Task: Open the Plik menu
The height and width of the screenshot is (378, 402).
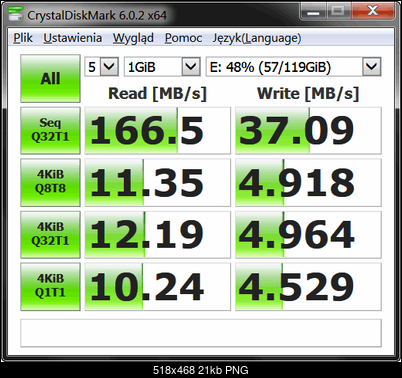Action: pyautogui.click(x=23, y=38)
